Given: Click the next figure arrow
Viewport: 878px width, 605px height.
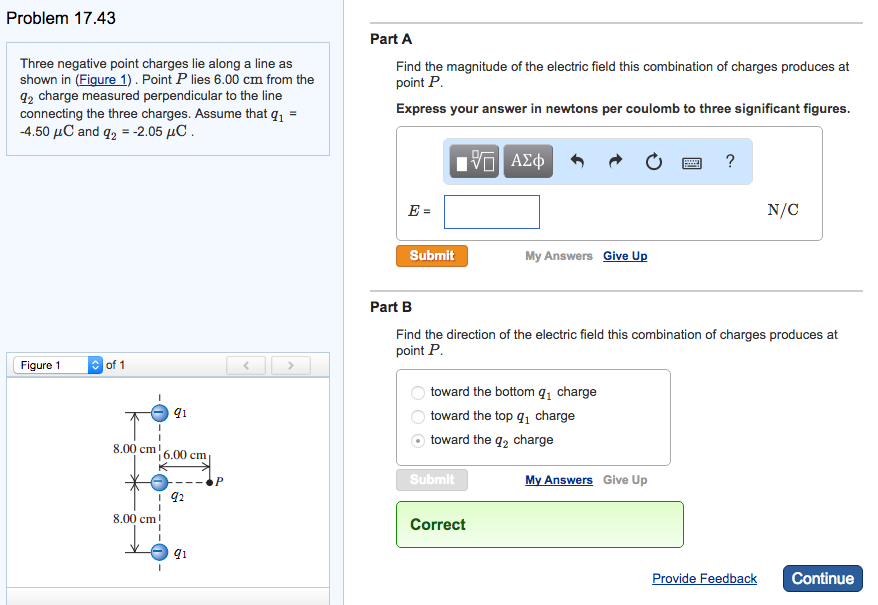Looking at the screenshot, I should (x=289, y=365).
